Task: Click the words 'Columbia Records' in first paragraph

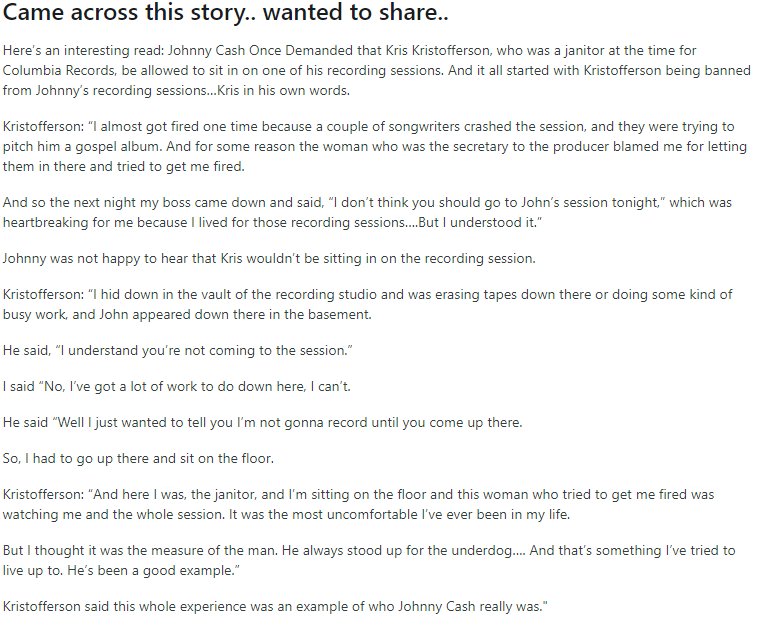Action: tap(59, 70)
